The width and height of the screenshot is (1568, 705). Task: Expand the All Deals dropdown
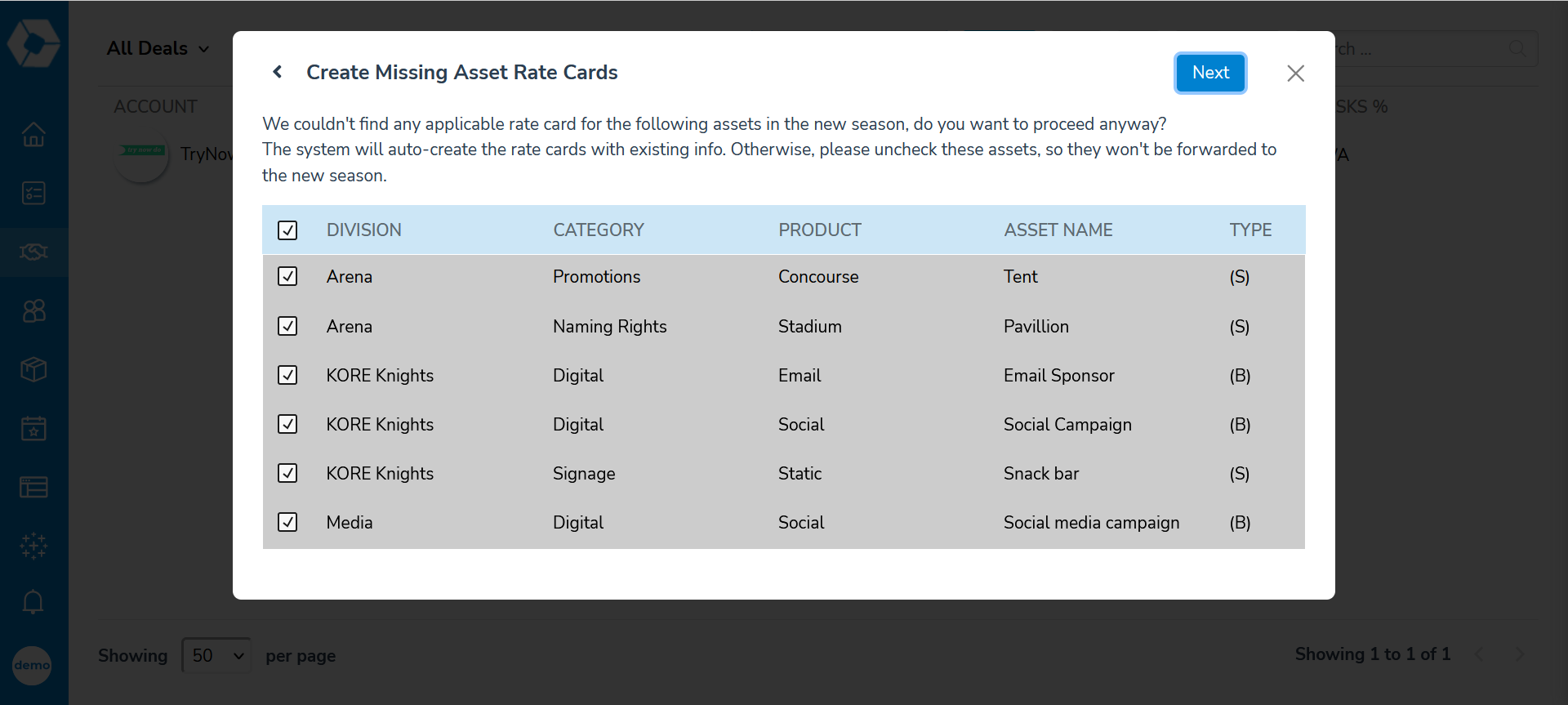158,49
